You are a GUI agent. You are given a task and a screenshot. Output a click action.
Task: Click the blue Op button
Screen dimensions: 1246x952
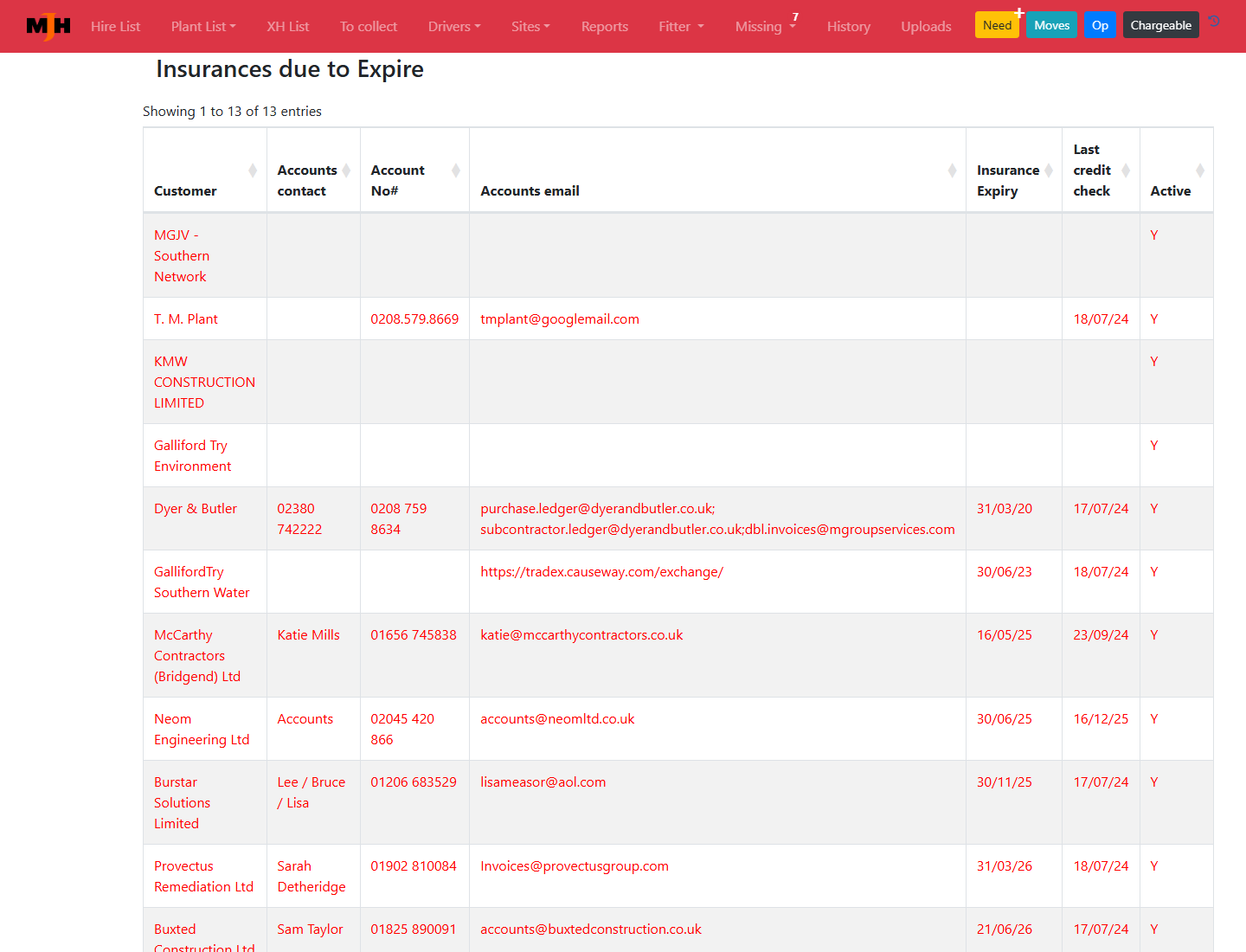(x=1100, y=25)
